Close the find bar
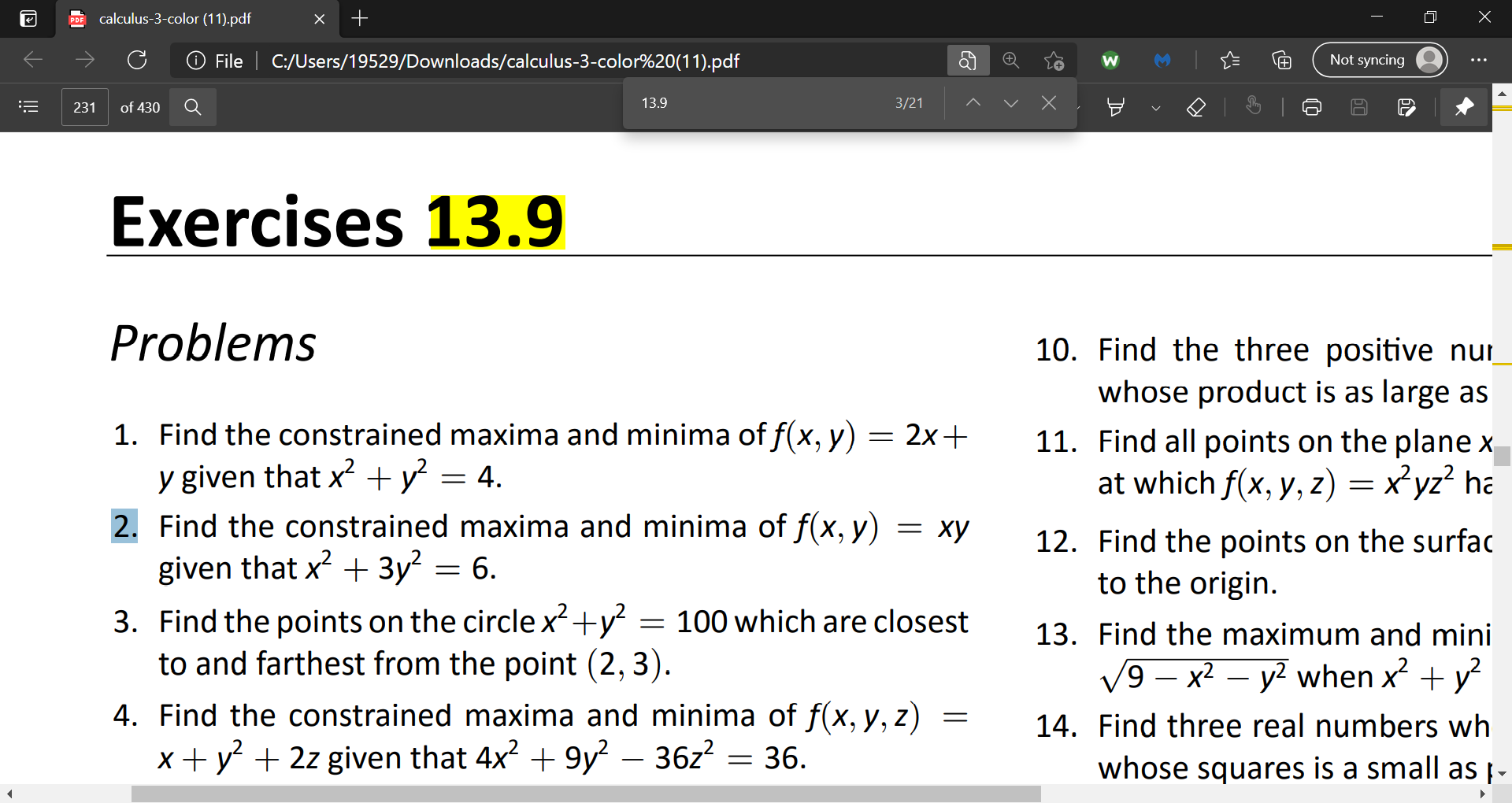The image size is (1512, 803). [x=1048, y=102]
